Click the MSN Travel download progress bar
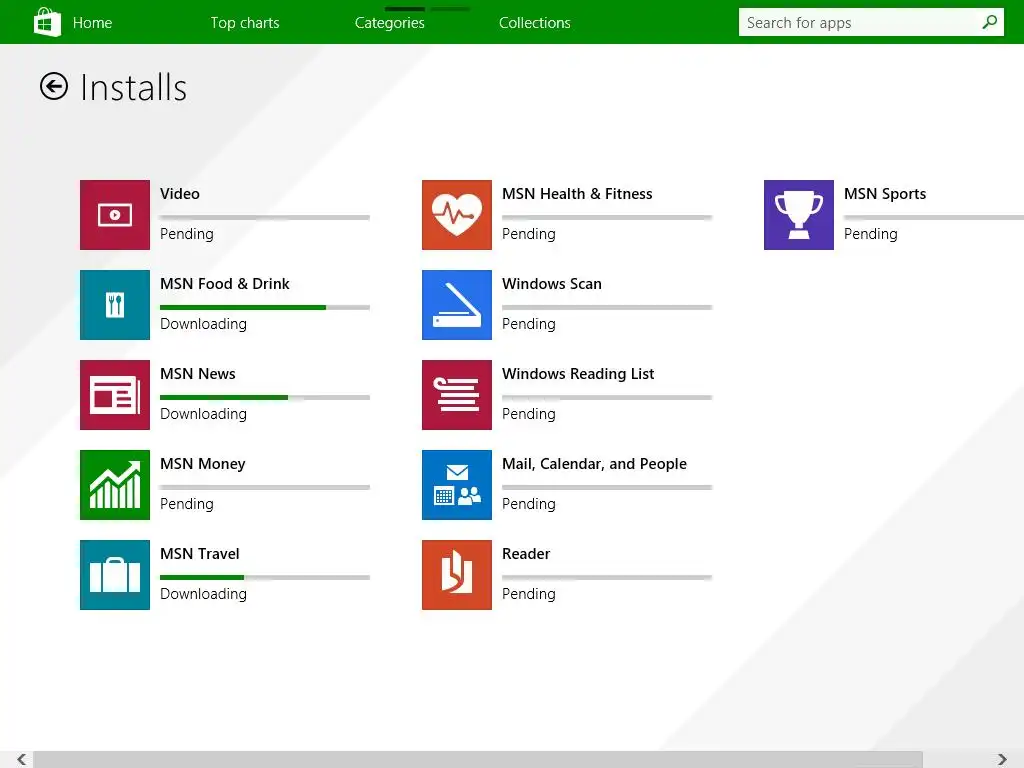Image resolution: width=1024 pixels, height=768 pixels. [265, 578]
